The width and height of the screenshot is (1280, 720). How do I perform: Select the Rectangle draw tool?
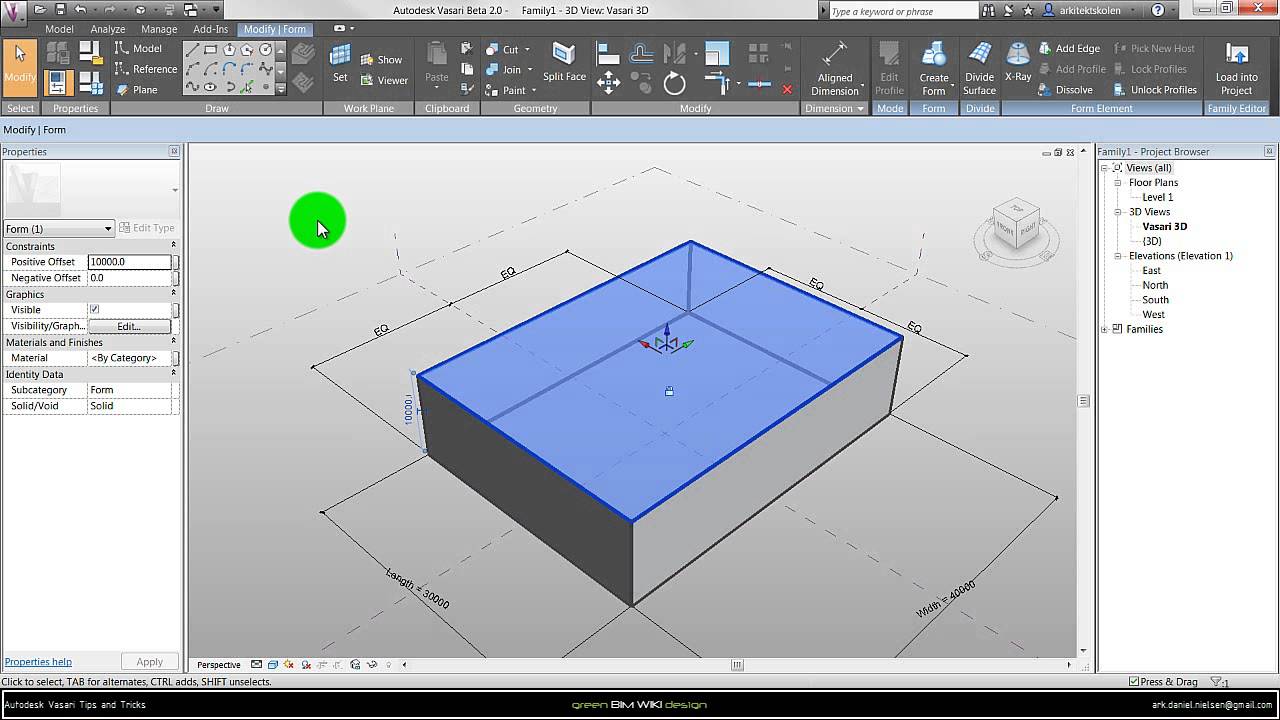[211, 50]
